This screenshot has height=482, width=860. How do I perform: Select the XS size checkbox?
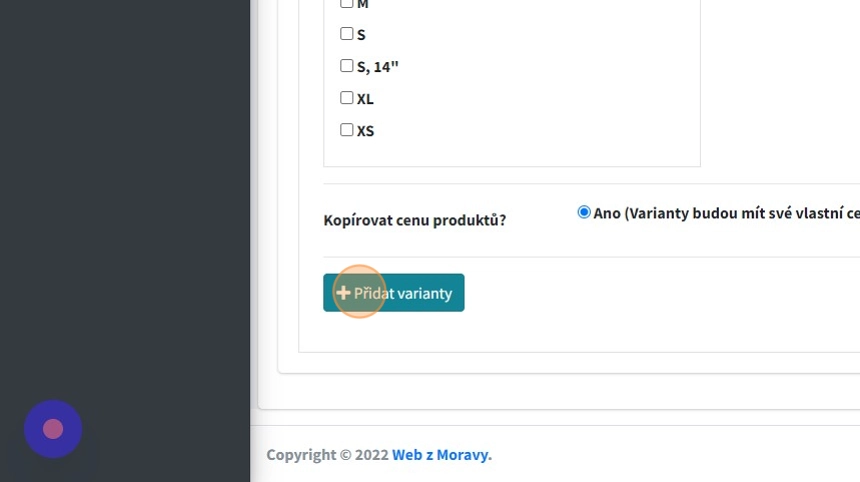pyautogui.click(x=347, y=130)
